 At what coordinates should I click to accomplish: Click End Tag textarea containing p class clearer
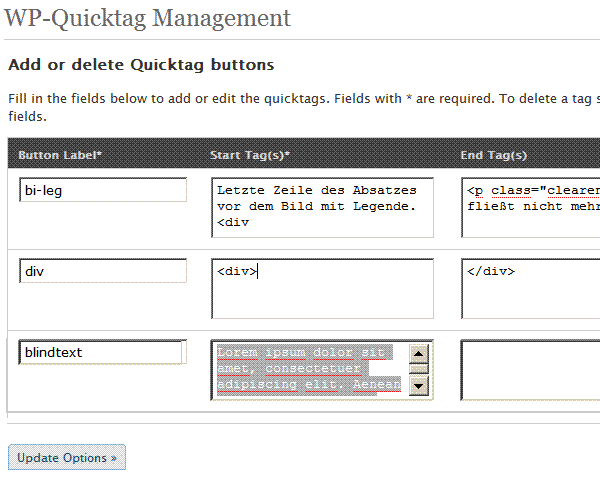coord(531,207)
